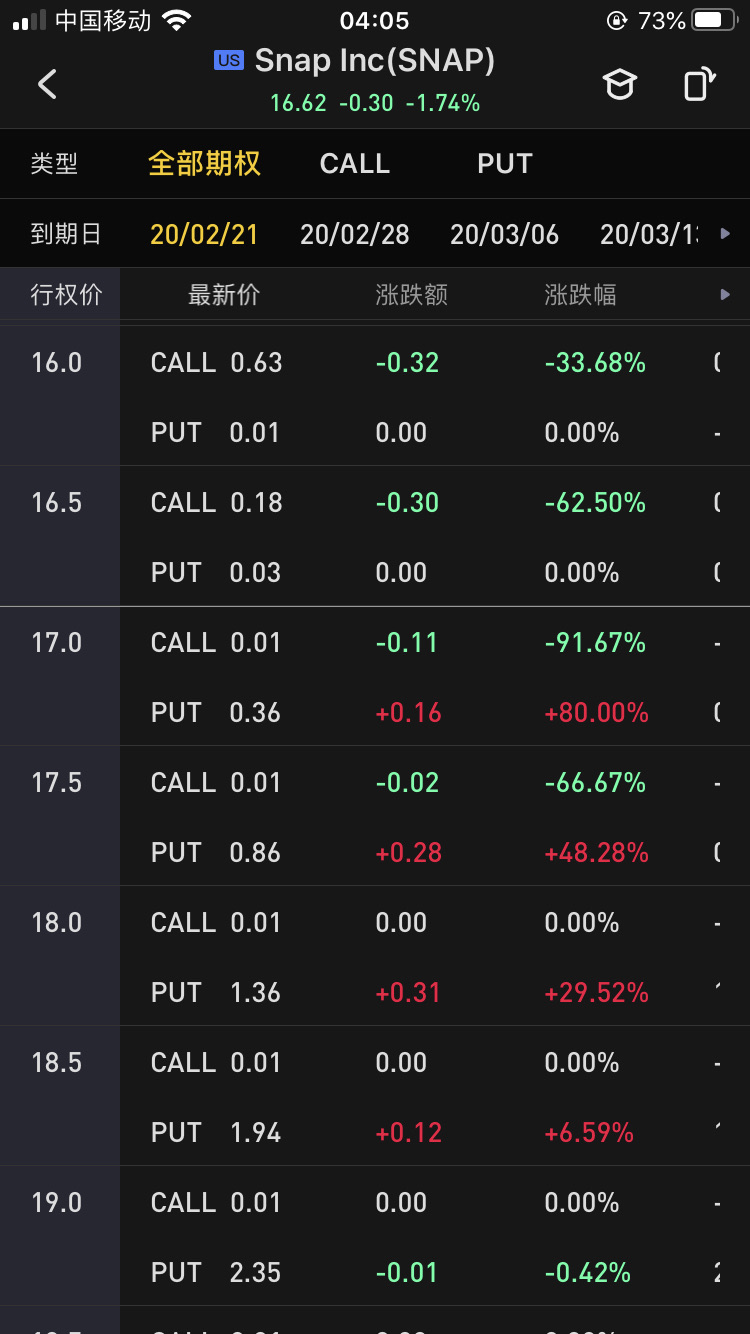This screenshot has width=750, height=1334.
Task: Sort by the 涨跌幅 column header
Action: click(580, 295)
